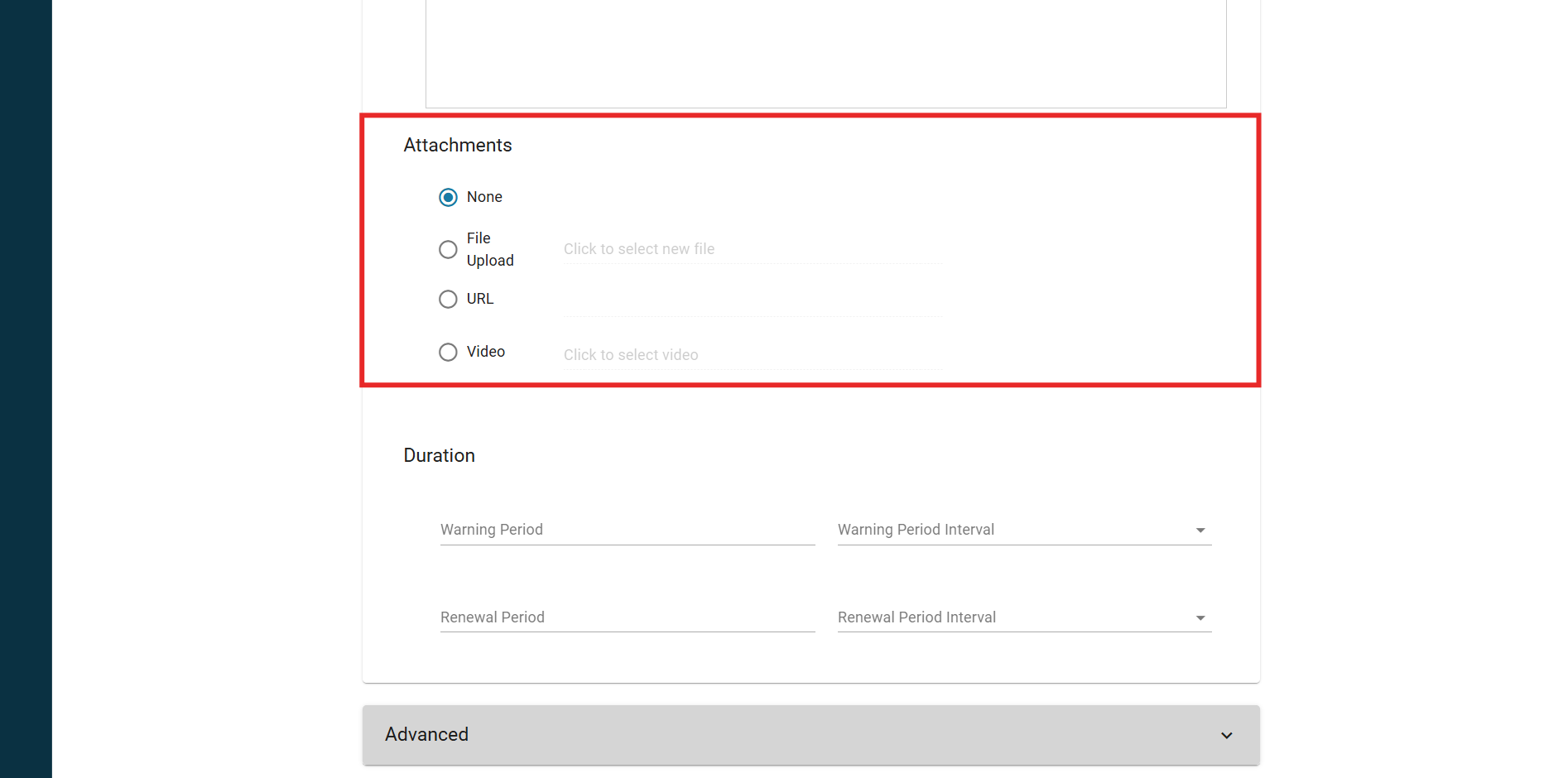Click the 'Click to select new file' field
This screenshot has height=778, width=1568.
[x=752, y=249]
